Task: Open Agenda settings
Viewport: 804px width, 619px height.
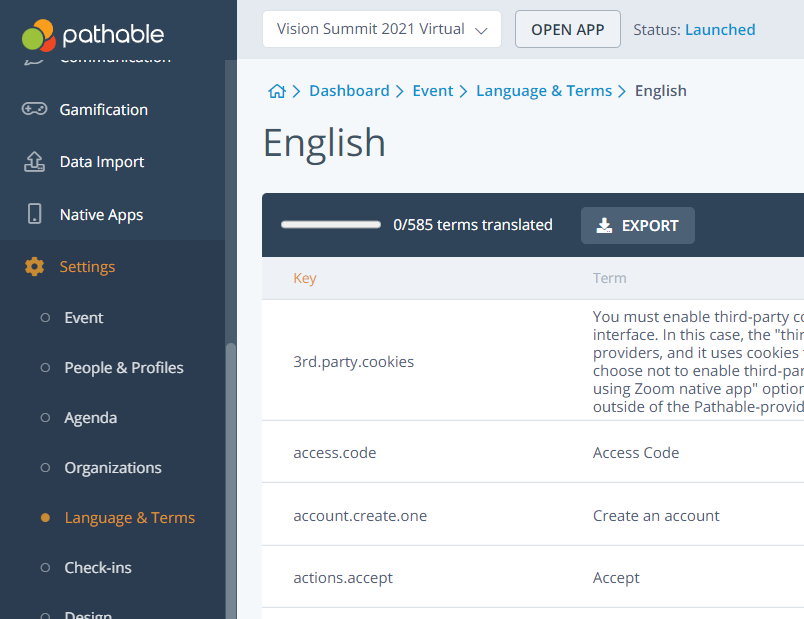Action: (x=90, y=418)
